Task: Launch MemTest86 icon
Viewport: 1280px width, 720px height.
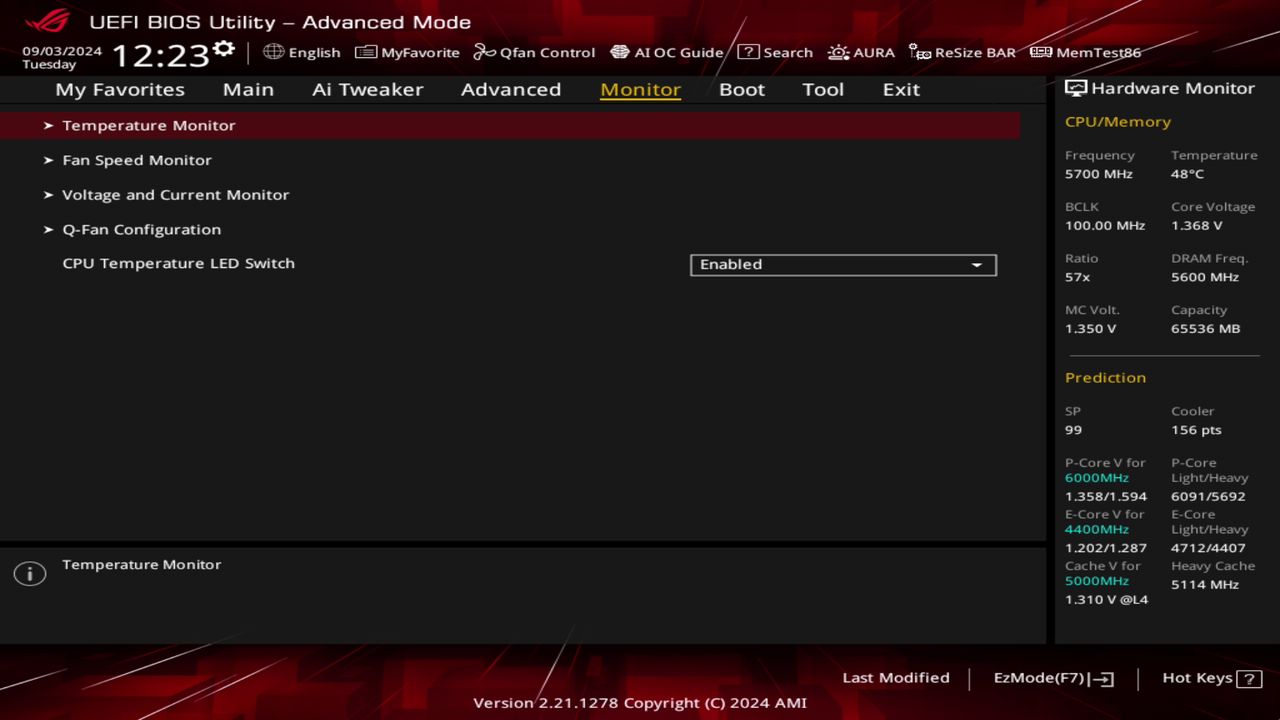Action: [1041, 52]
